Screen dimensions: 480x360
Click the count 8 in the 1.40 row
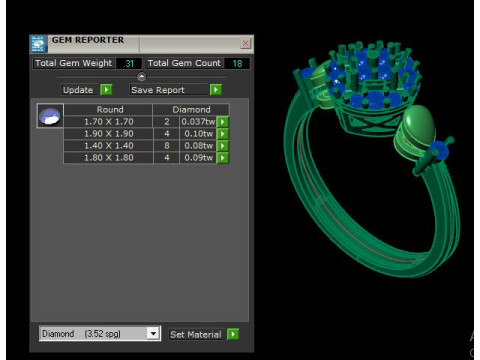point(166,146)
